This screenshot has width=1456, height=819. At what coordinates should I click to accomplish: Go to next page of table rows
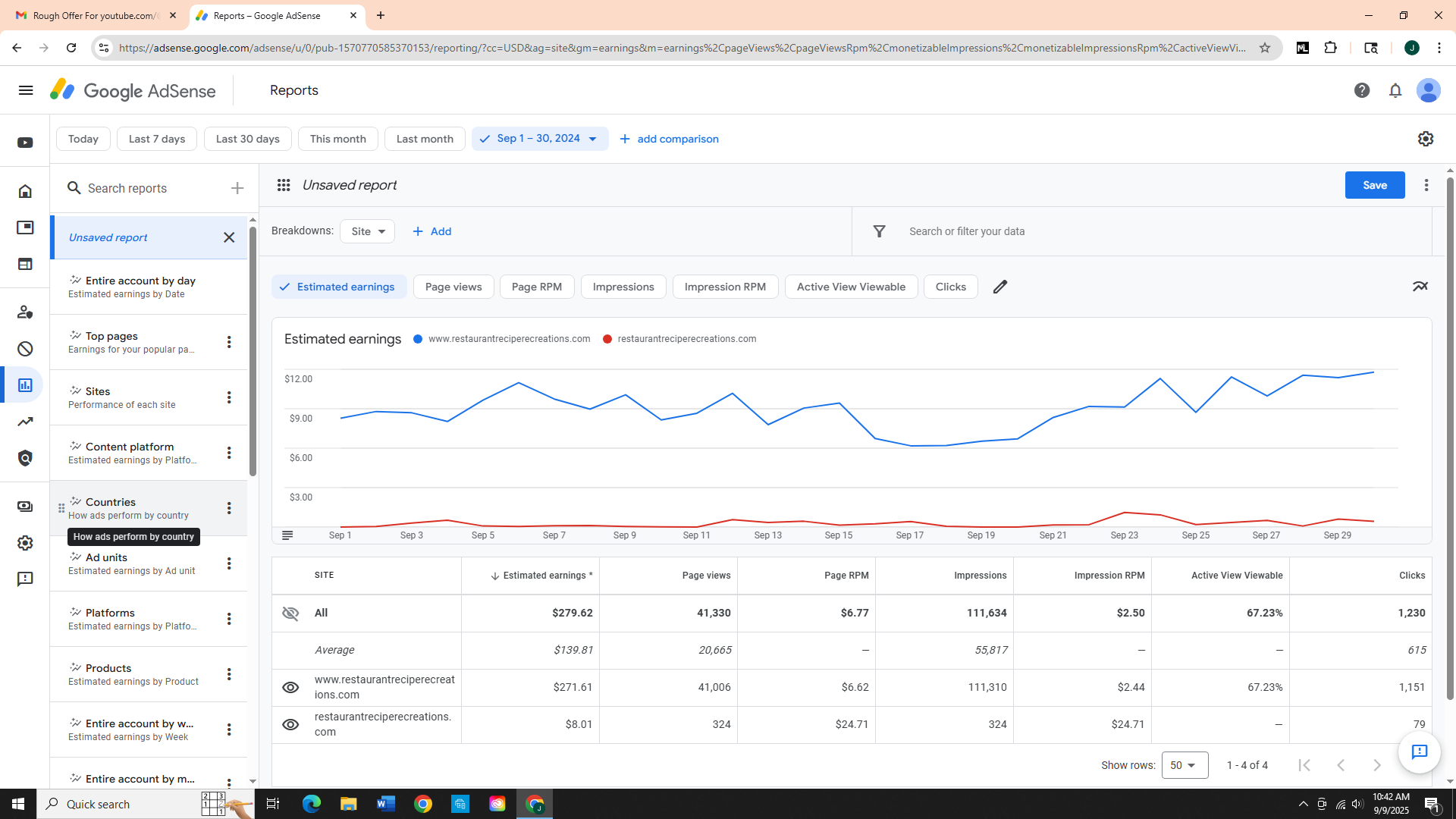(1377, 765)
